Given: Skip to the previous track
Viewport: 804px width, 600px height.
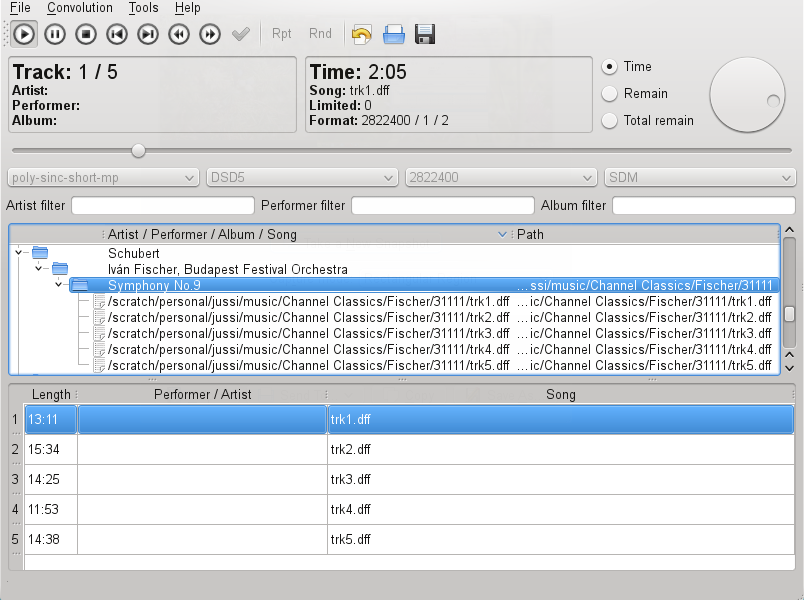Looking at the screenshot, I should pos(118,34).
